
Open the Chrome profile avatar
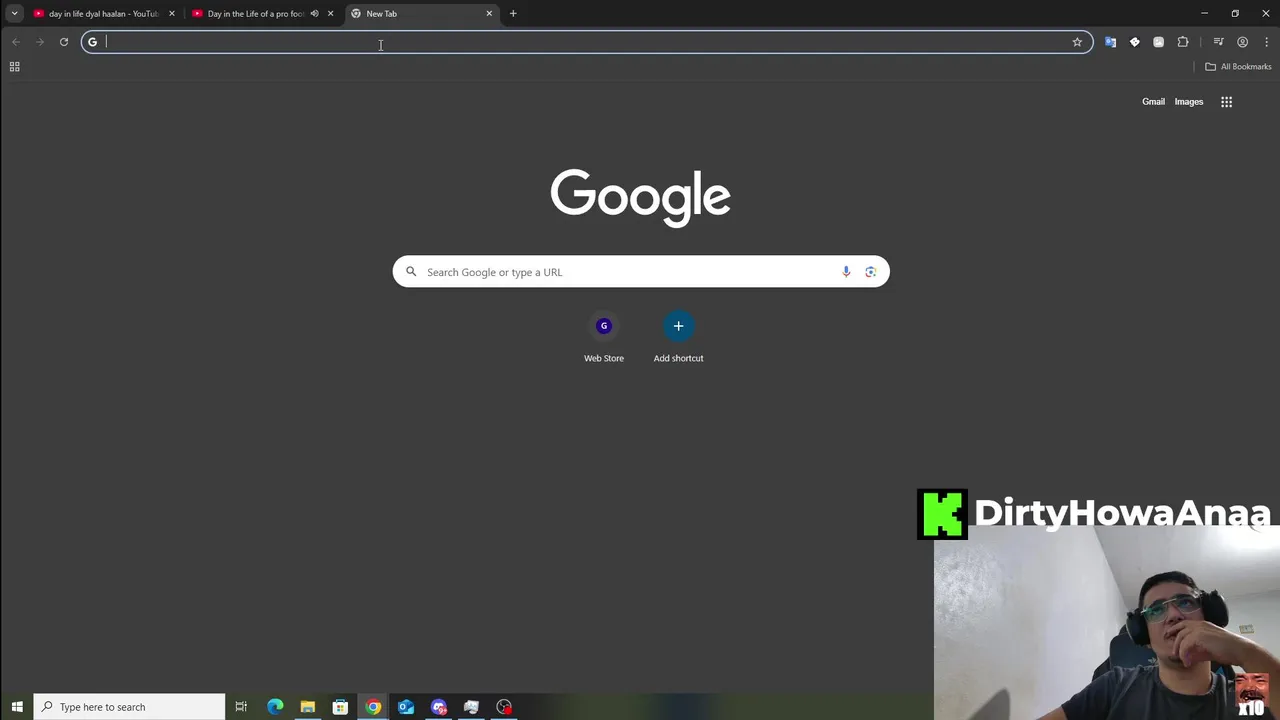tap(1242, 42)
